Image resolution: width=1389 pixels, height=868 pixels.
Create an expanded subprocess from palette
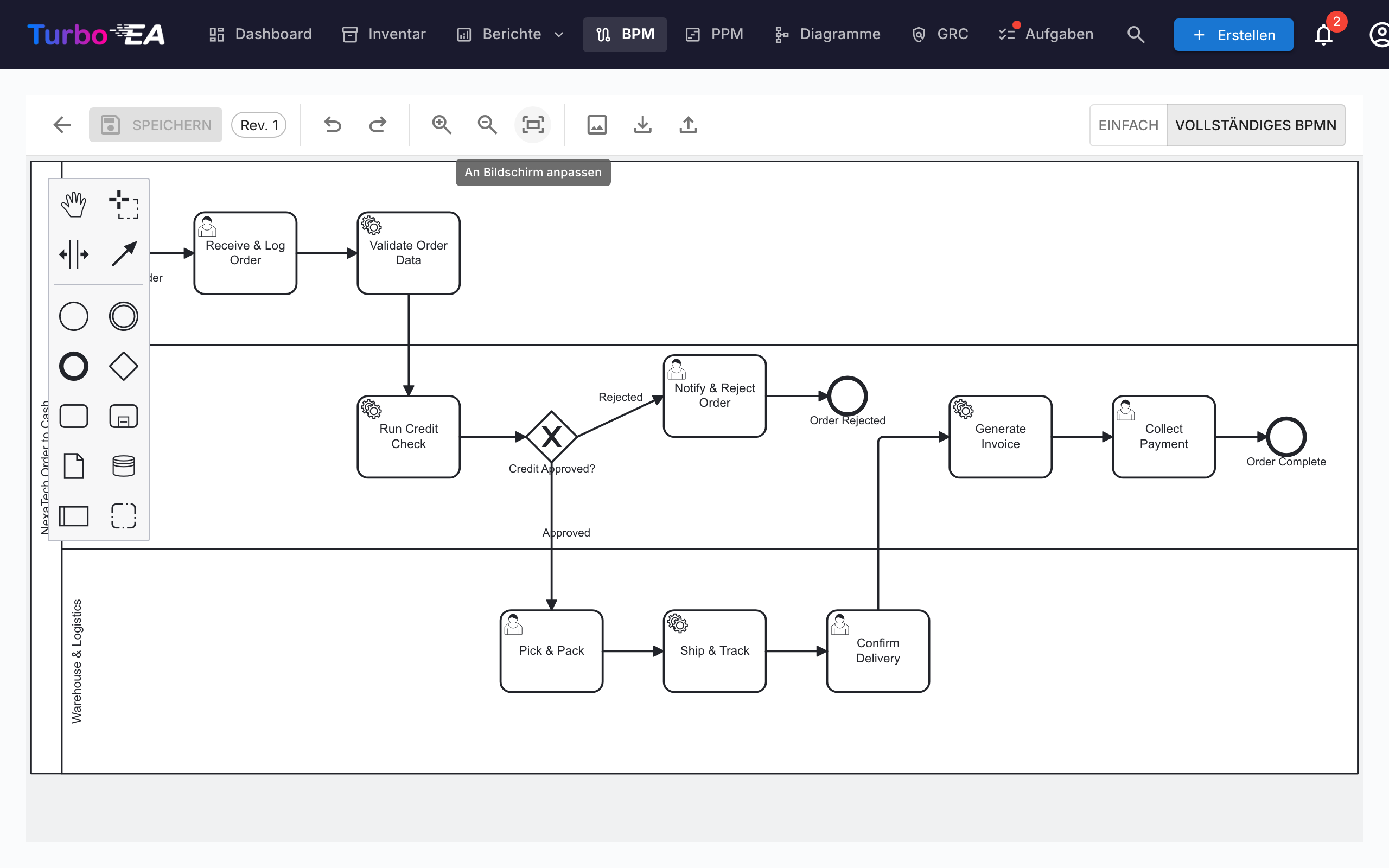pyautogui.click(x=123, y=416)
